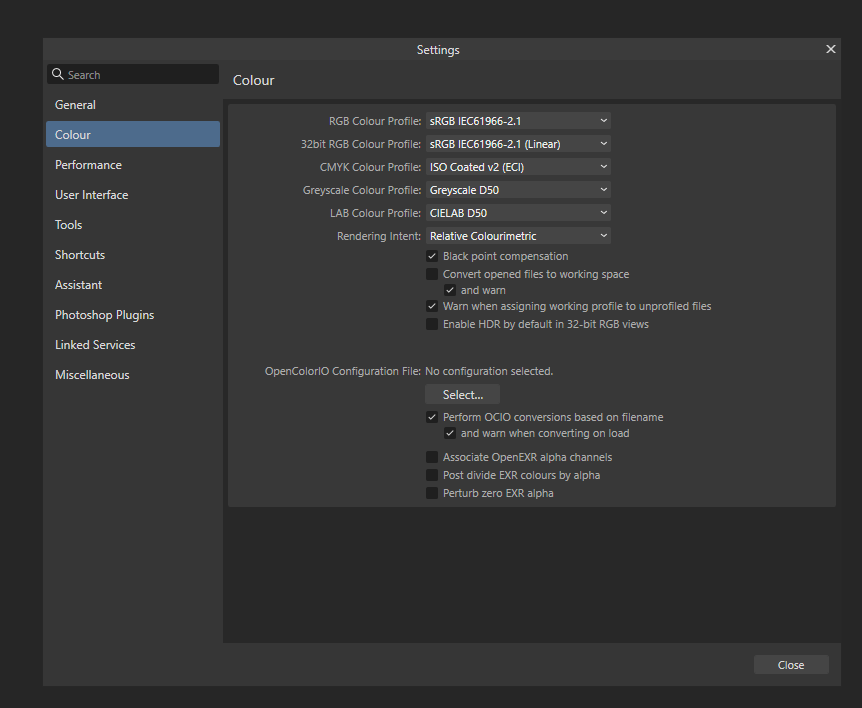Toggle the 'and warn' checkbox
Screen dimensions: 862x708
coord(450,290)
